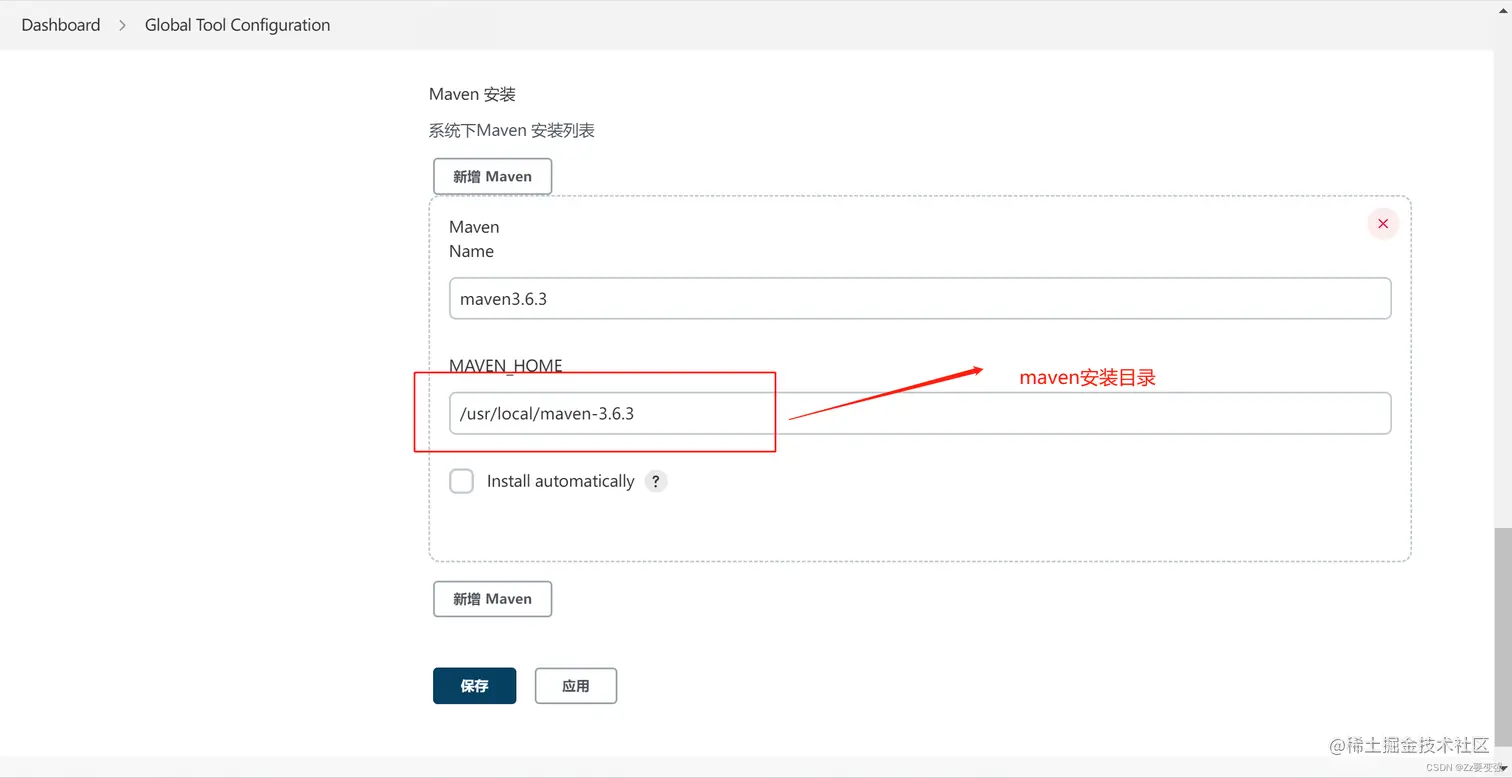Apply settings with the 应用 button
The width and height of the screenshot is (1512, 778).
pyautogui.click(x=576, y=686)
